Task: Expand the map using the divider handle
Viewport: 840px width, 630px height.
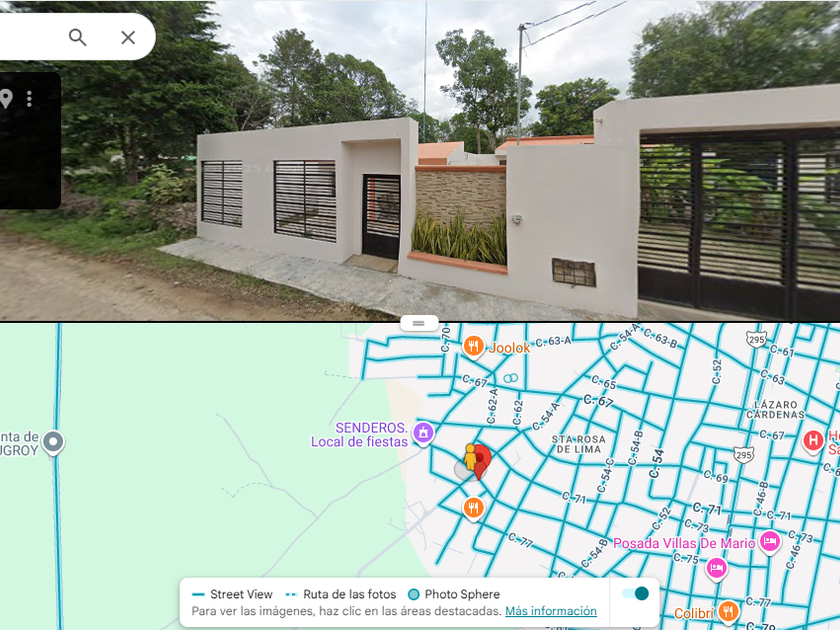Action: point(419,323)
